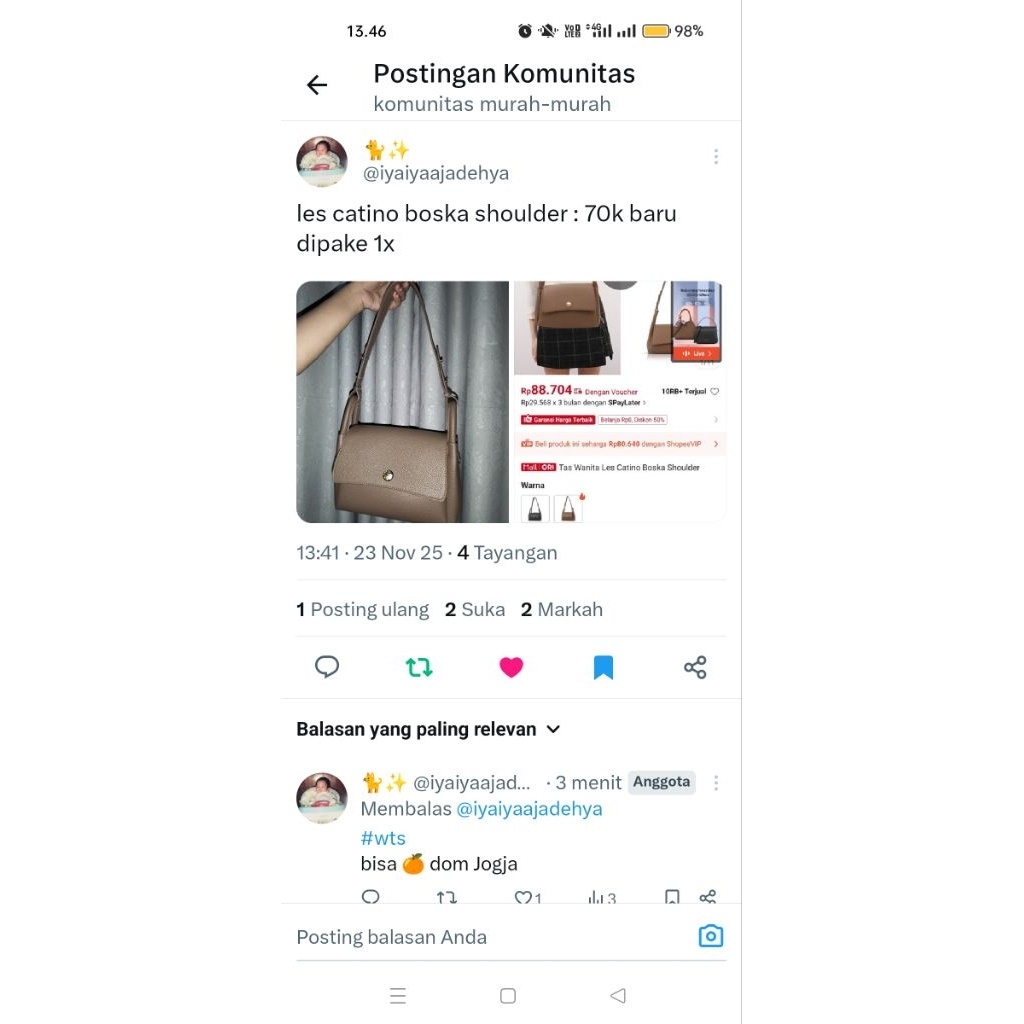1024x1024 pixels.
Task: Go back using the arrow icon
Action: pos(317,85)
